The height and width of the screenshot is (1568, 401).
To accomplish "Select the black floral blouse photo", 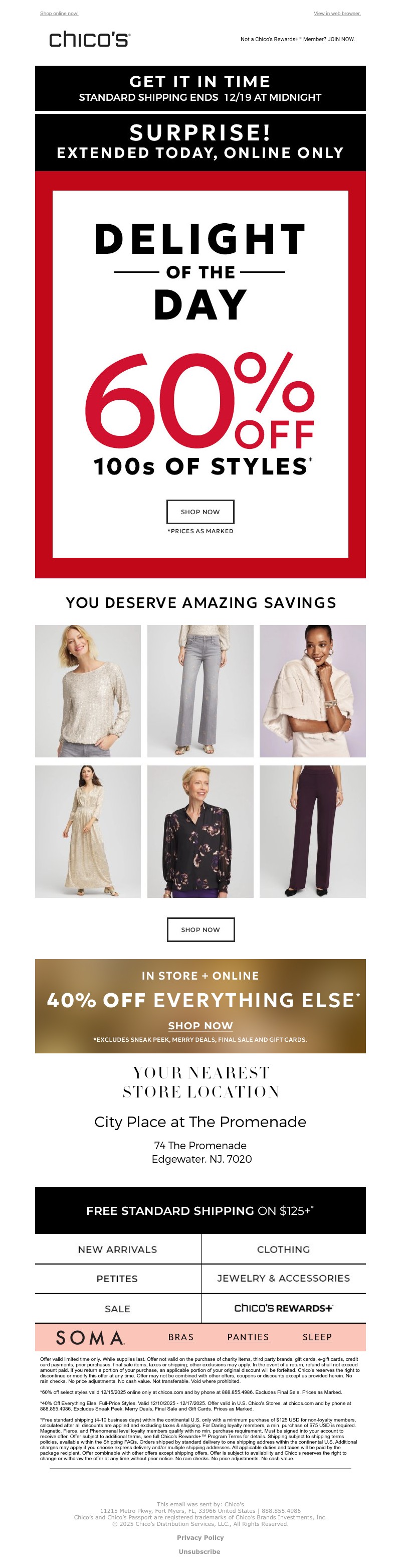I will point(200,832).
